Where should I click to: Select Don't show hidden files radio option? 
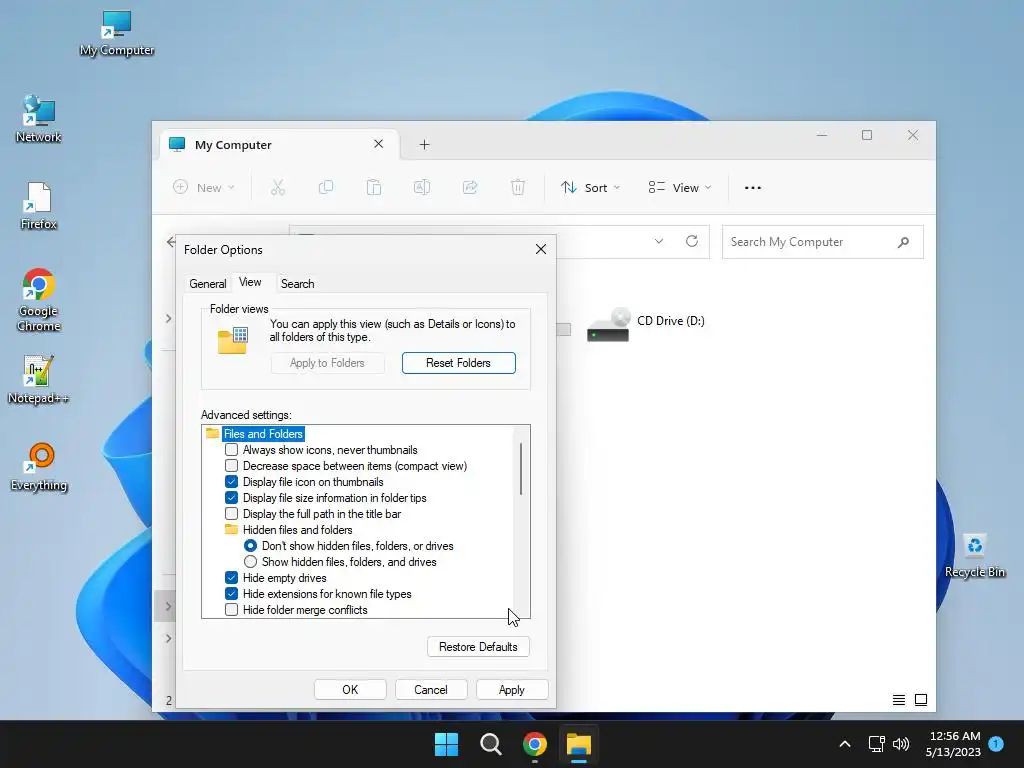point(250,545)
